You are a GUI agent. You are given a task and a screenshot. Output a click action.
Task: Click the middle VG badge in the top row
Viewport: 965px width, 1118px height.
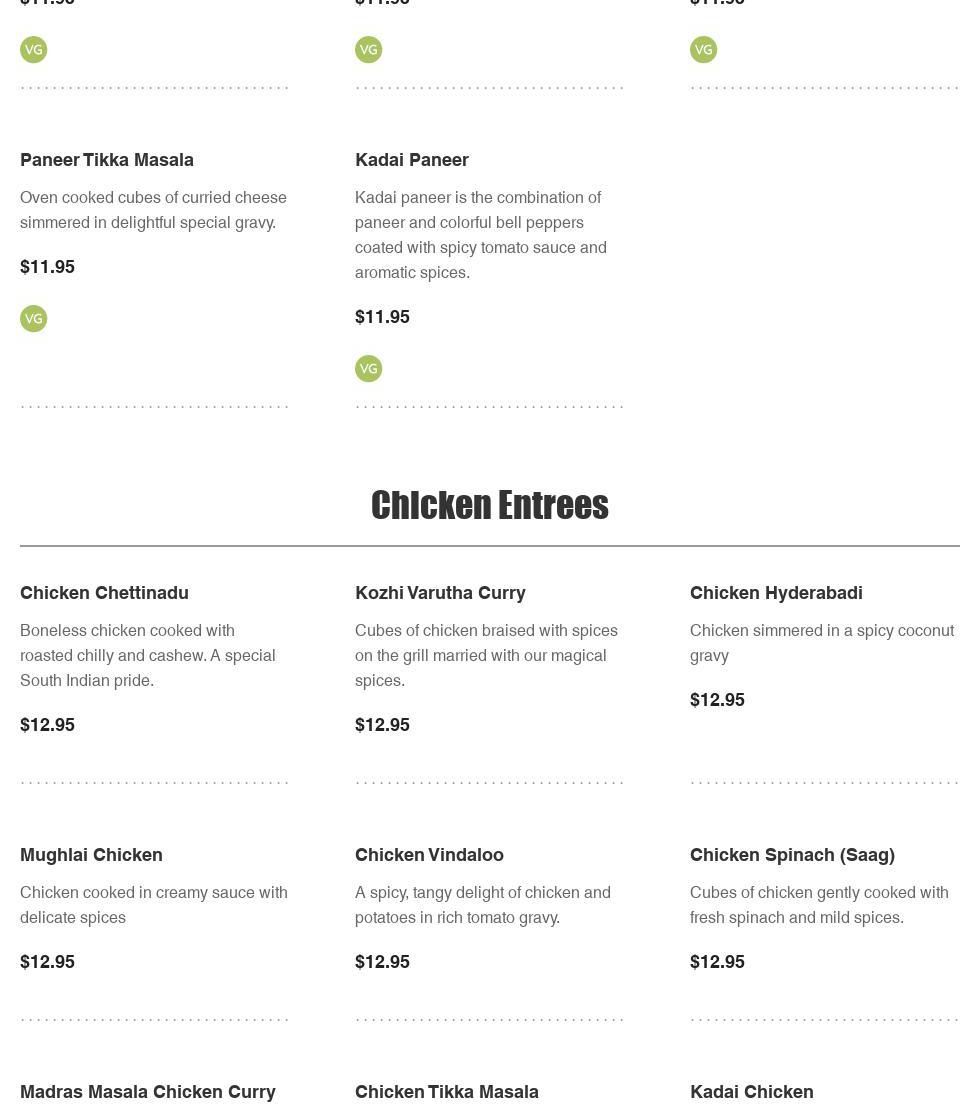point(369,50)
